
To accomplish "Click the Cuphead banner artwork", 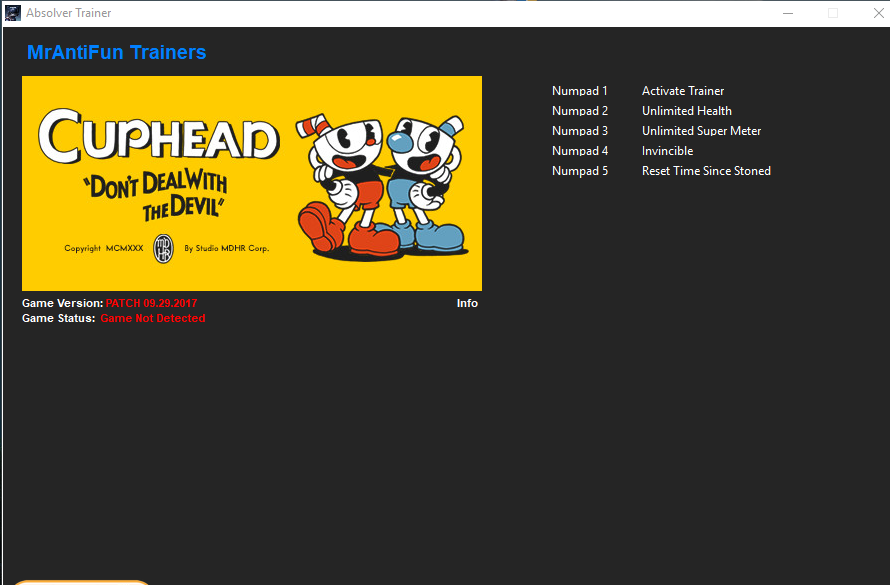I will pos(251,183).
